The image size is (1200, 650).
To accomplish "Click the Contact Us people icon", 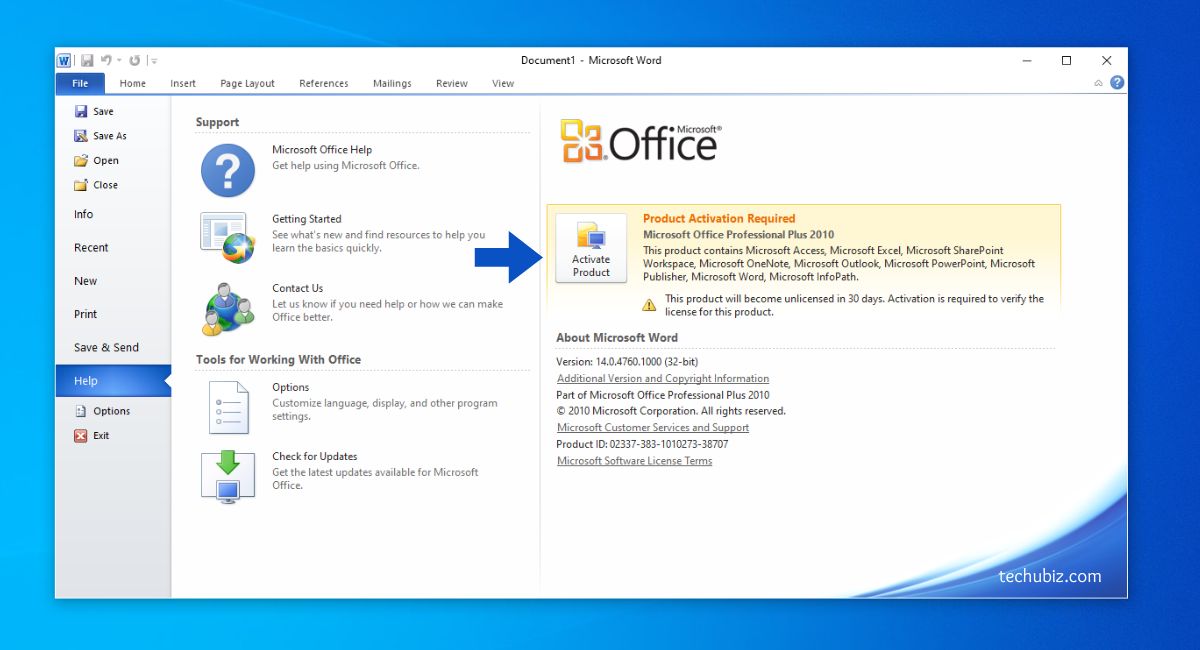I will [228, 308].
